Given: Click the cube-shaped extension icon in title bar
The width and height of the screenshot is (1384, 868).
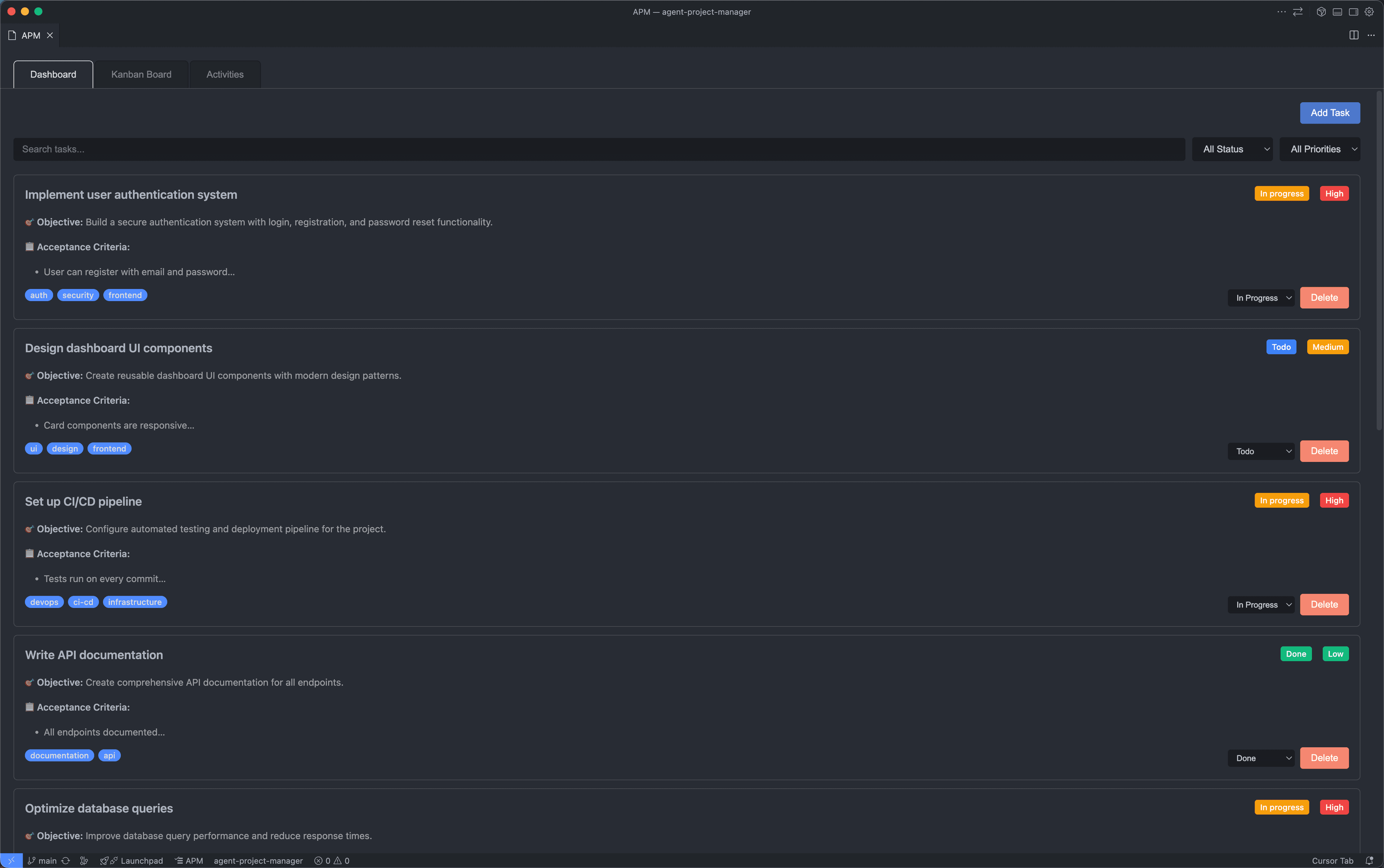Looking at the screenshot, I should (1322, 12).
